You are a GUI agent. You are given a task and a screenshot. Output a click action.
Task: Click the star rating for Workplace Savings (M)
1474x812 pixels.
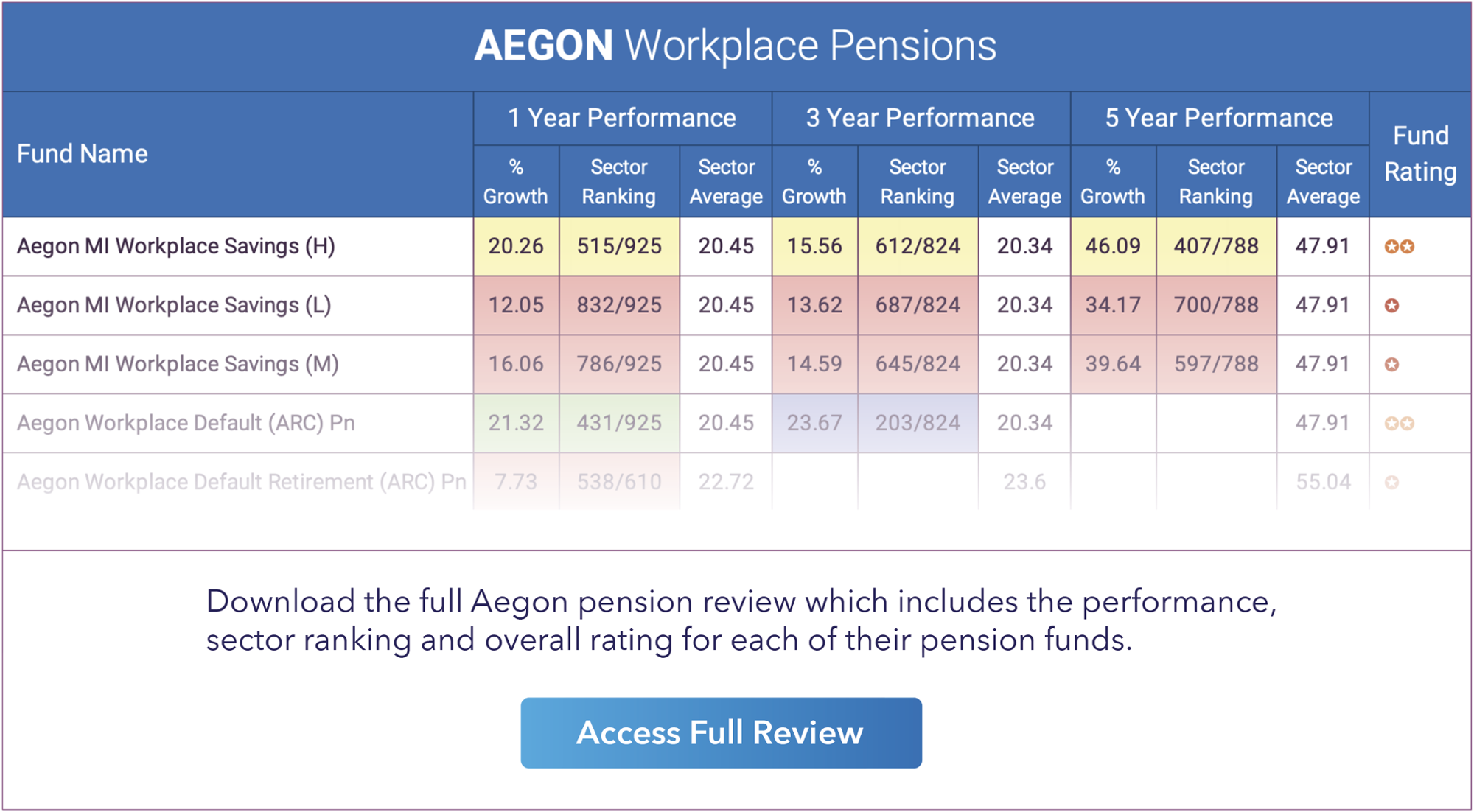click(1391, 365)
